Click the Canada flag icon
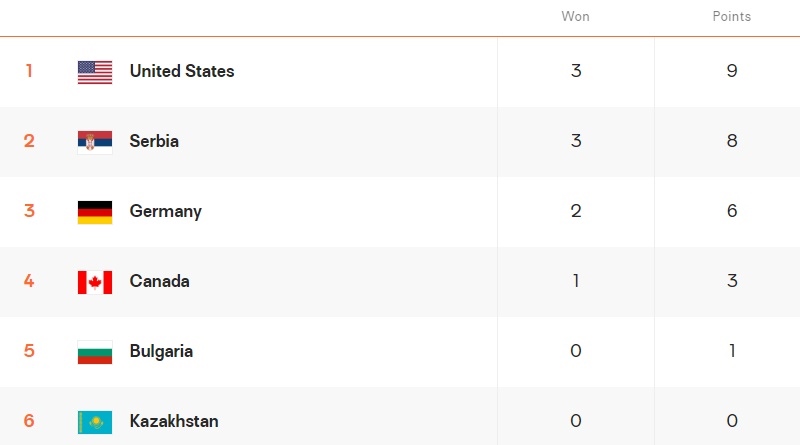The width and height of the screenshot is (800, 445). point(95,282)
